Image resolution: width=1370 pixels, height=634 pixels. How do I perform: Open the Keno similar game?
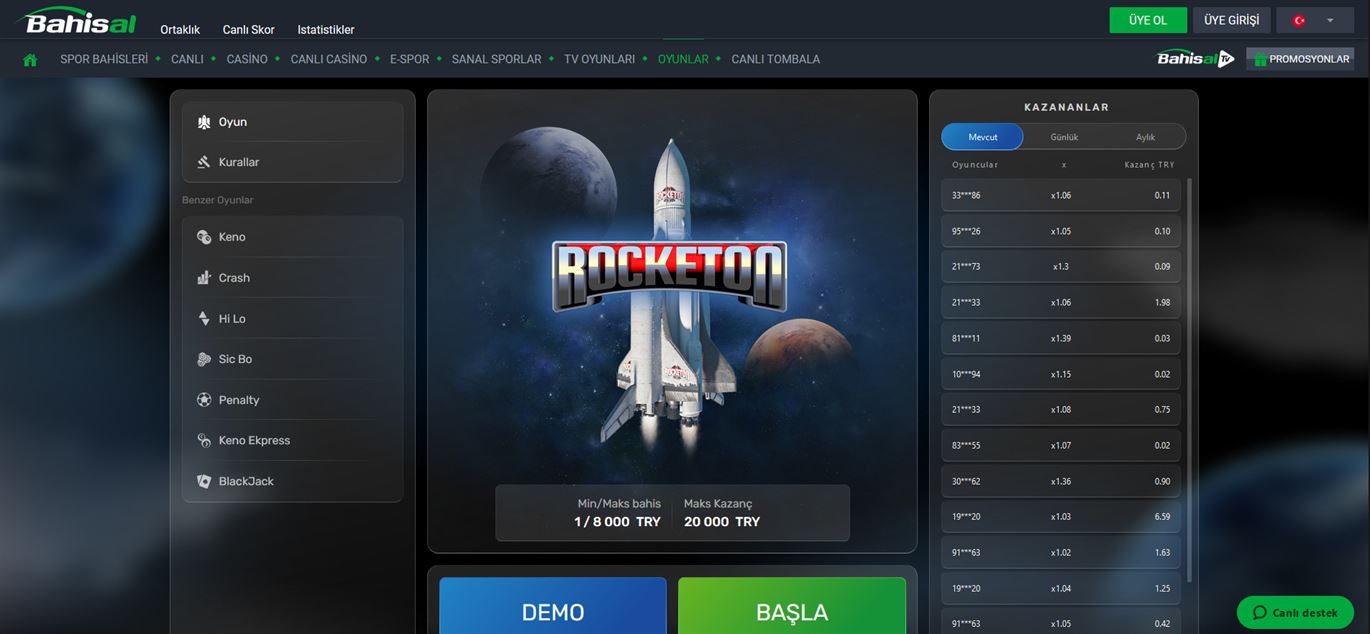point(293,237)
